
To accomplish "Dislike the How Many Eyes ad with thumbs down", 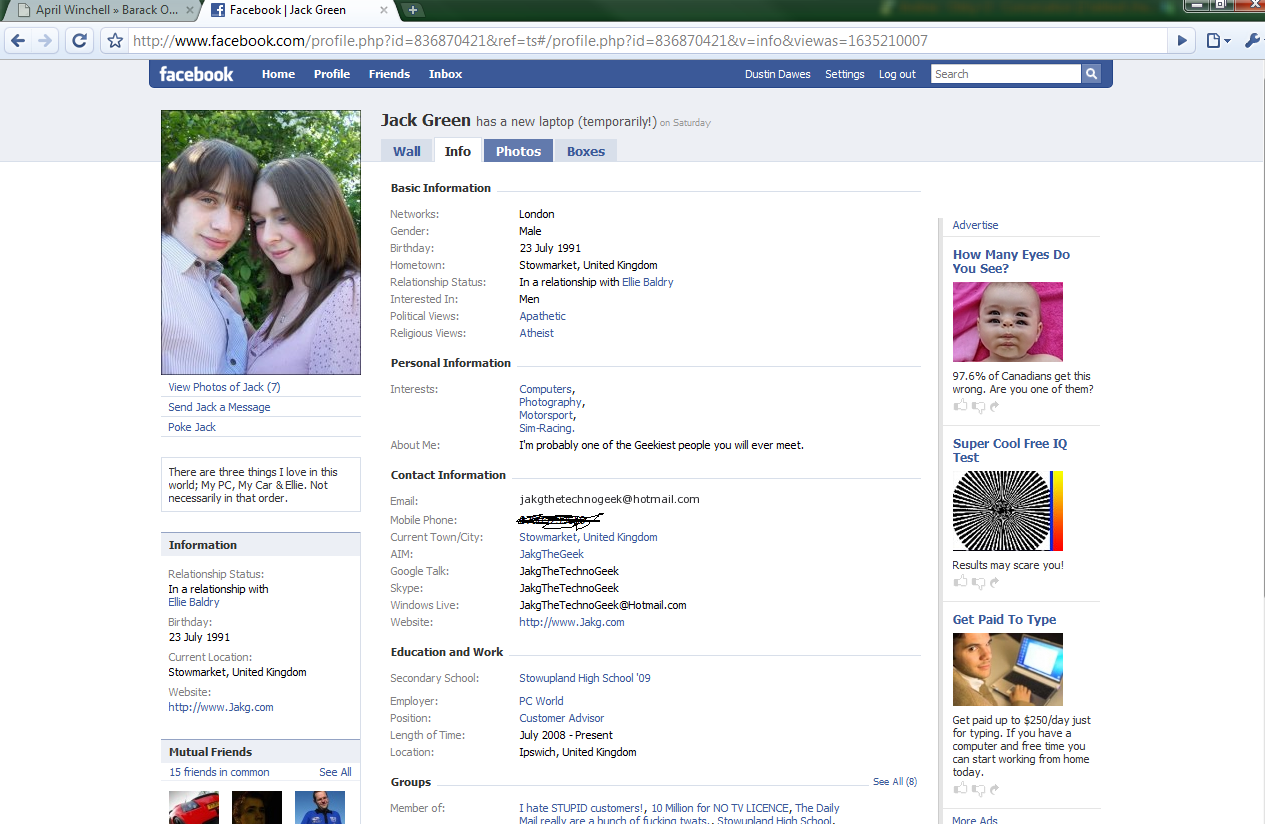I will click(x=978, y=406).
